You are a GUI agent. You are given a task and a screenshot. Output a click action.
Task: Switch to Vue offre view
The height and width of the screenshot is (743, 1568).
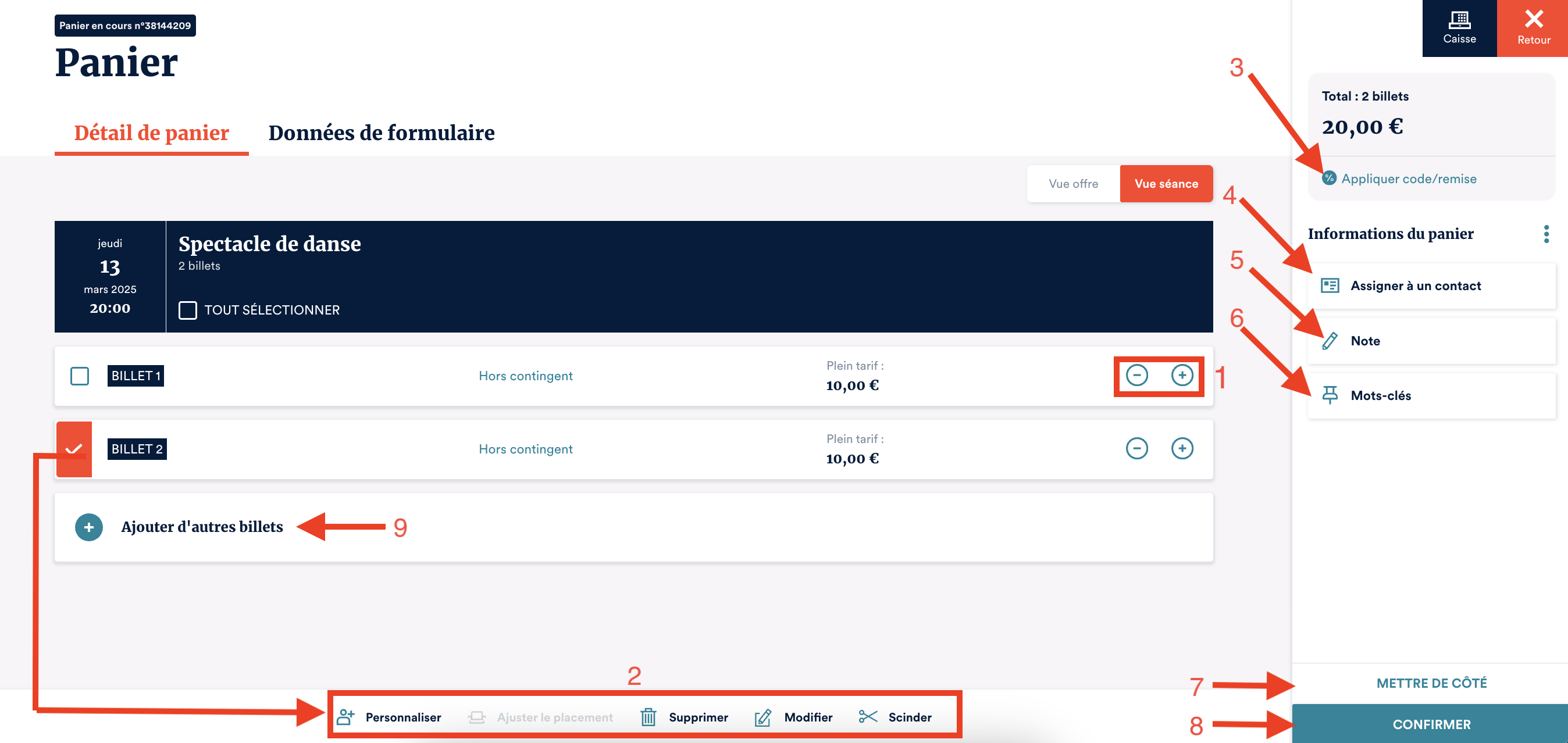tap(1073, 184)
